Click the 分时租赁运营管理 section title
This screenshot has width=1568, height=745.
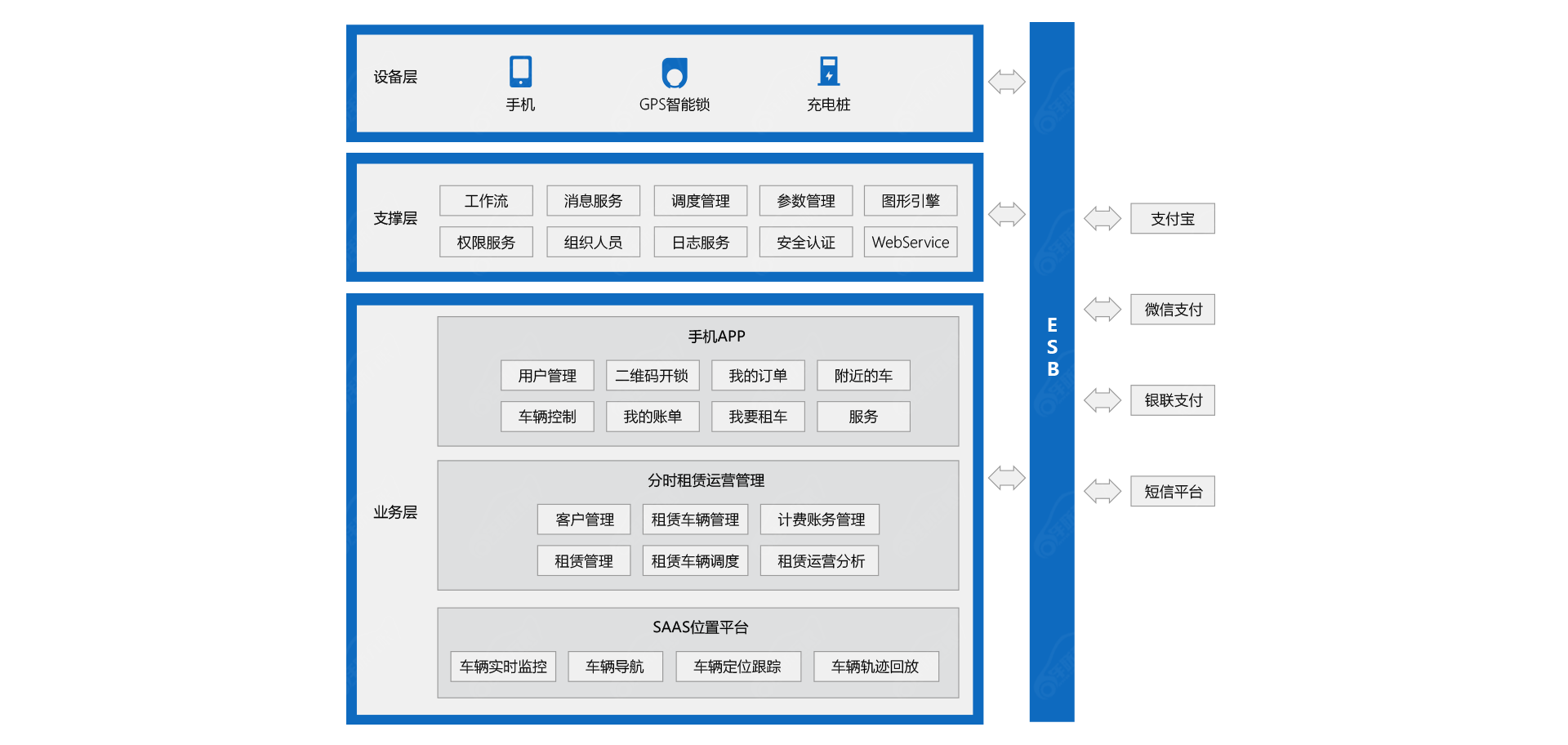click(x=706, y=480)
